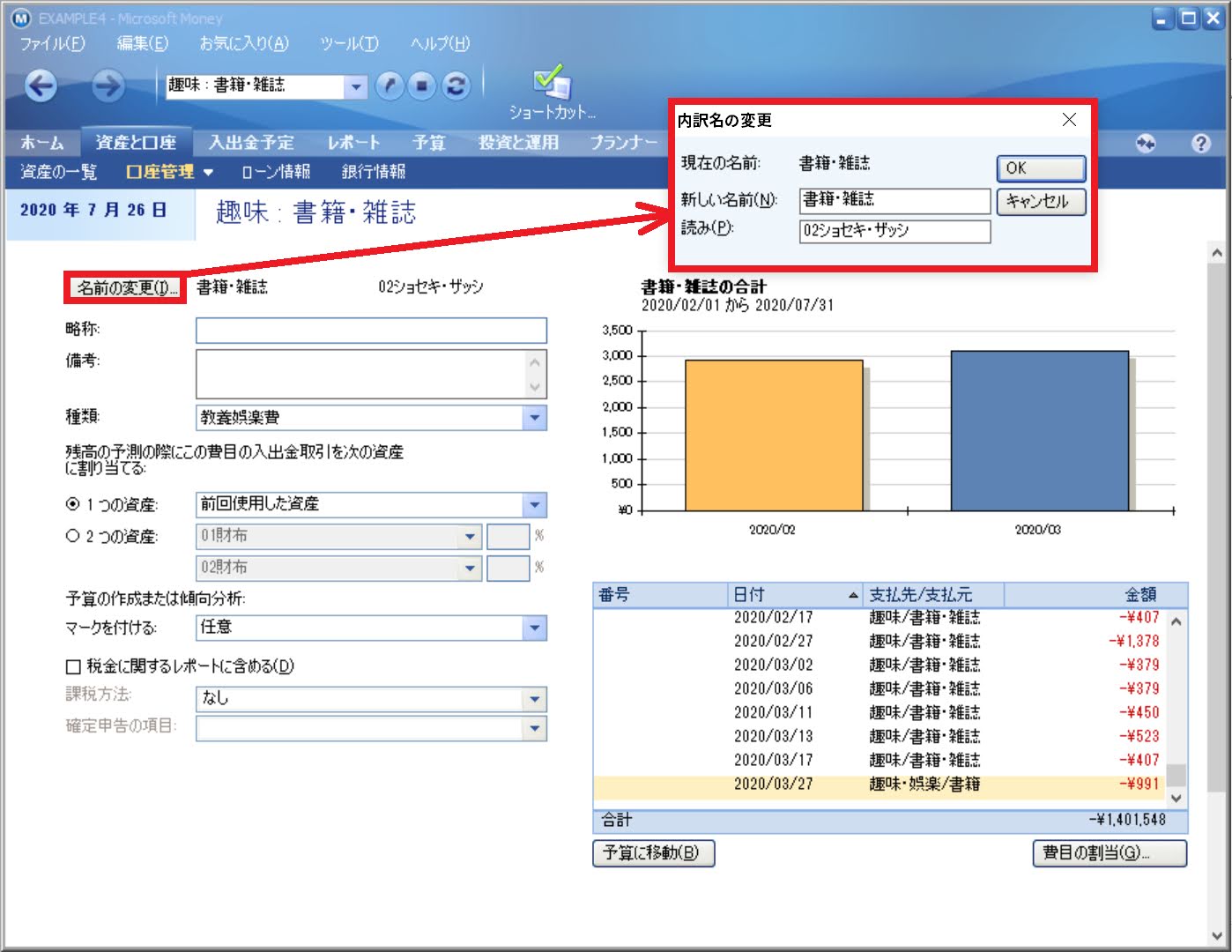1232x952 pixels.
Task: Open the ローン情報 sub-navigation link
Action: [276, 172]
